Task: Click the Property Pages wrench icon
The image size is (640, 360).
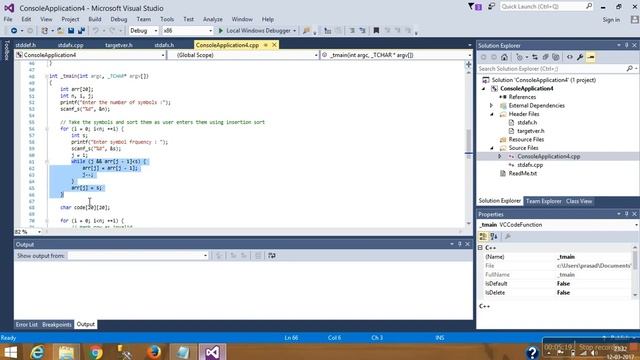Action: [x=508, y=236]
